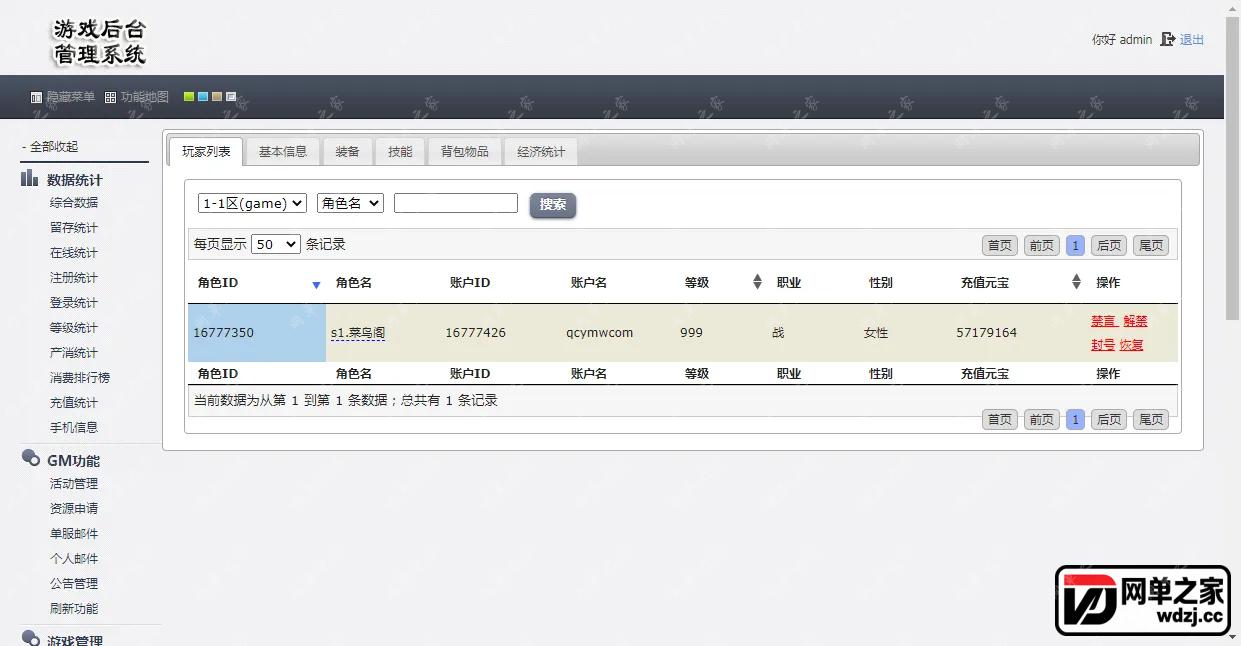Choose the green theme swatch
The width and height of the screenshot is (1241, 646).
pos(189,97)
